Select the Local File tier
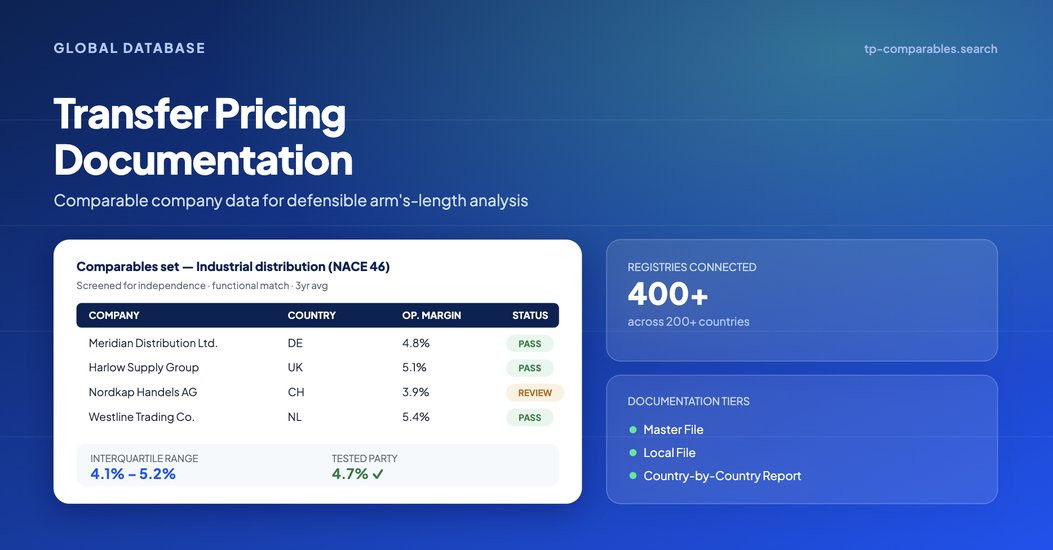Viewport: 1053px width, 550px height. (670, 453)
